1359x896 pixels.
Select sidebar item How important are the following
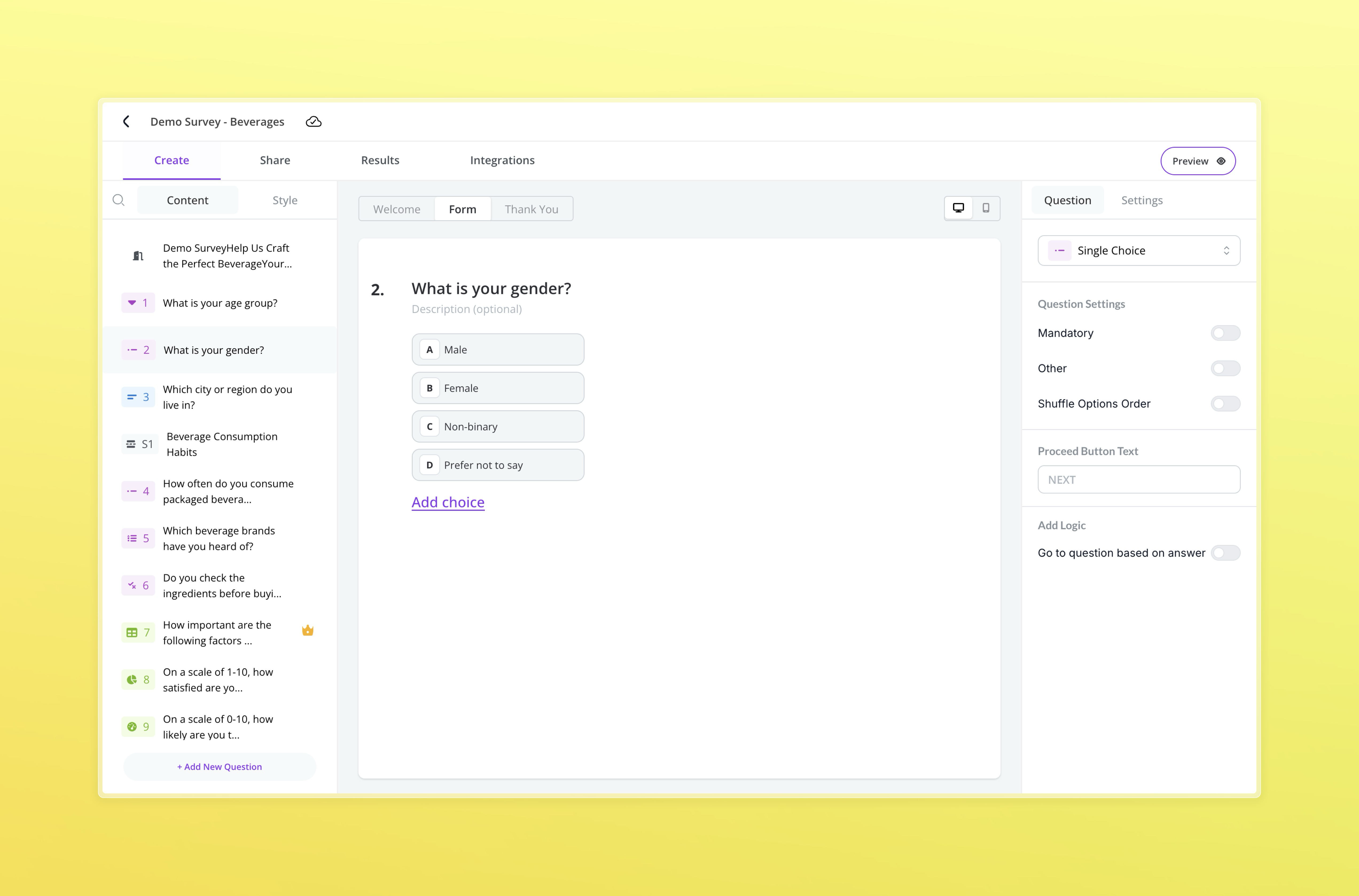(x=220, y=632)
